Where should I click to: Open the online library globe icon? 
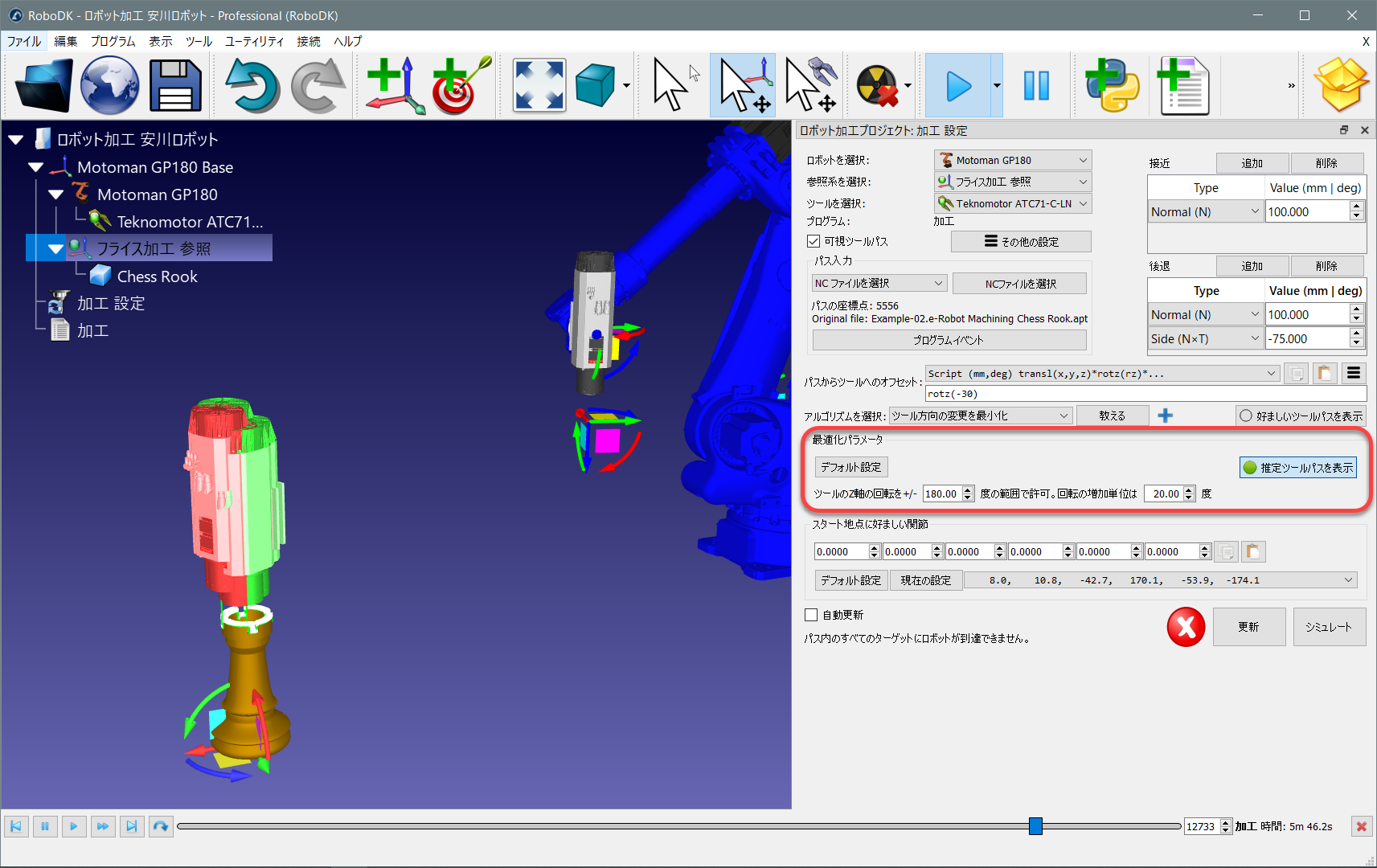[x=110, y=85]
